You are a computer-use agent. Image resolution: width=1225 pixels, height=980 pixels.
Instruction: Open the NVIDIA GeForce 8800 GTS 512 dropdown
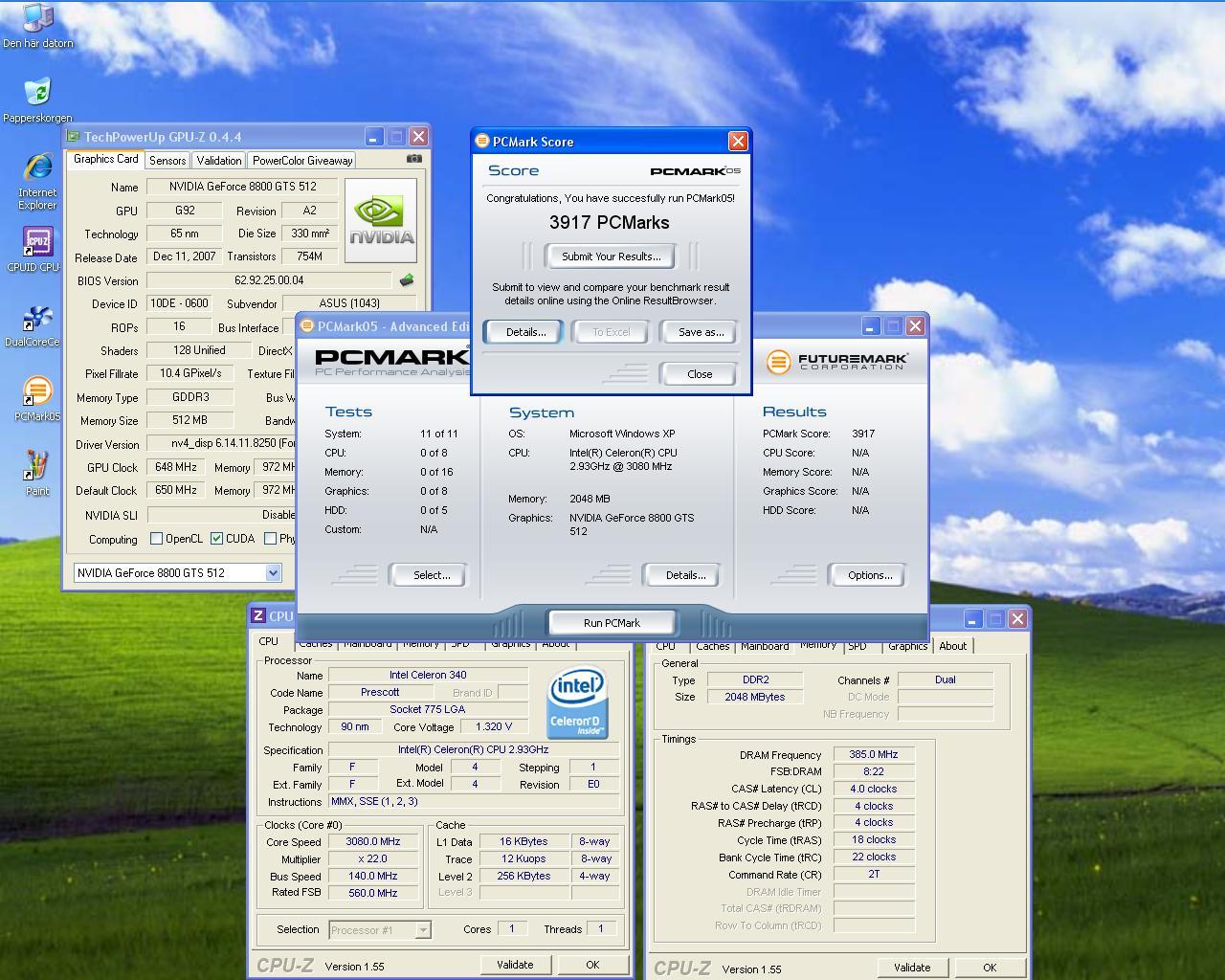pos(177,572)
